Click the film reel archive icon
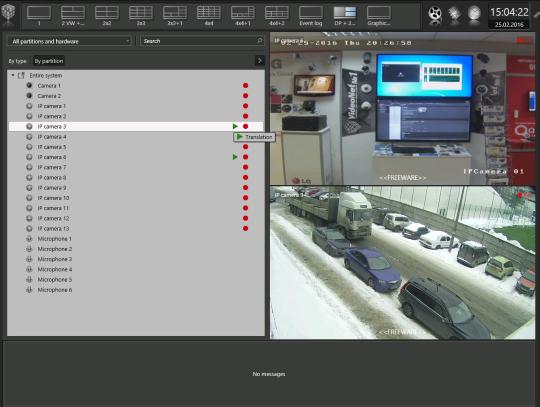Viewport: 540px width, 407px height. (435, 14)
